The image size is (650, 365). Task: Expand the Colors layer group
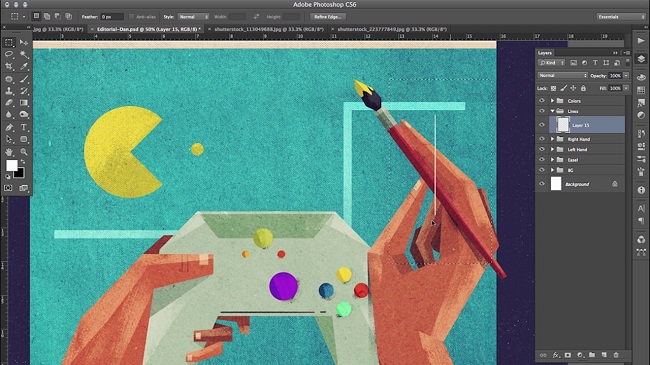pos(552,101)
